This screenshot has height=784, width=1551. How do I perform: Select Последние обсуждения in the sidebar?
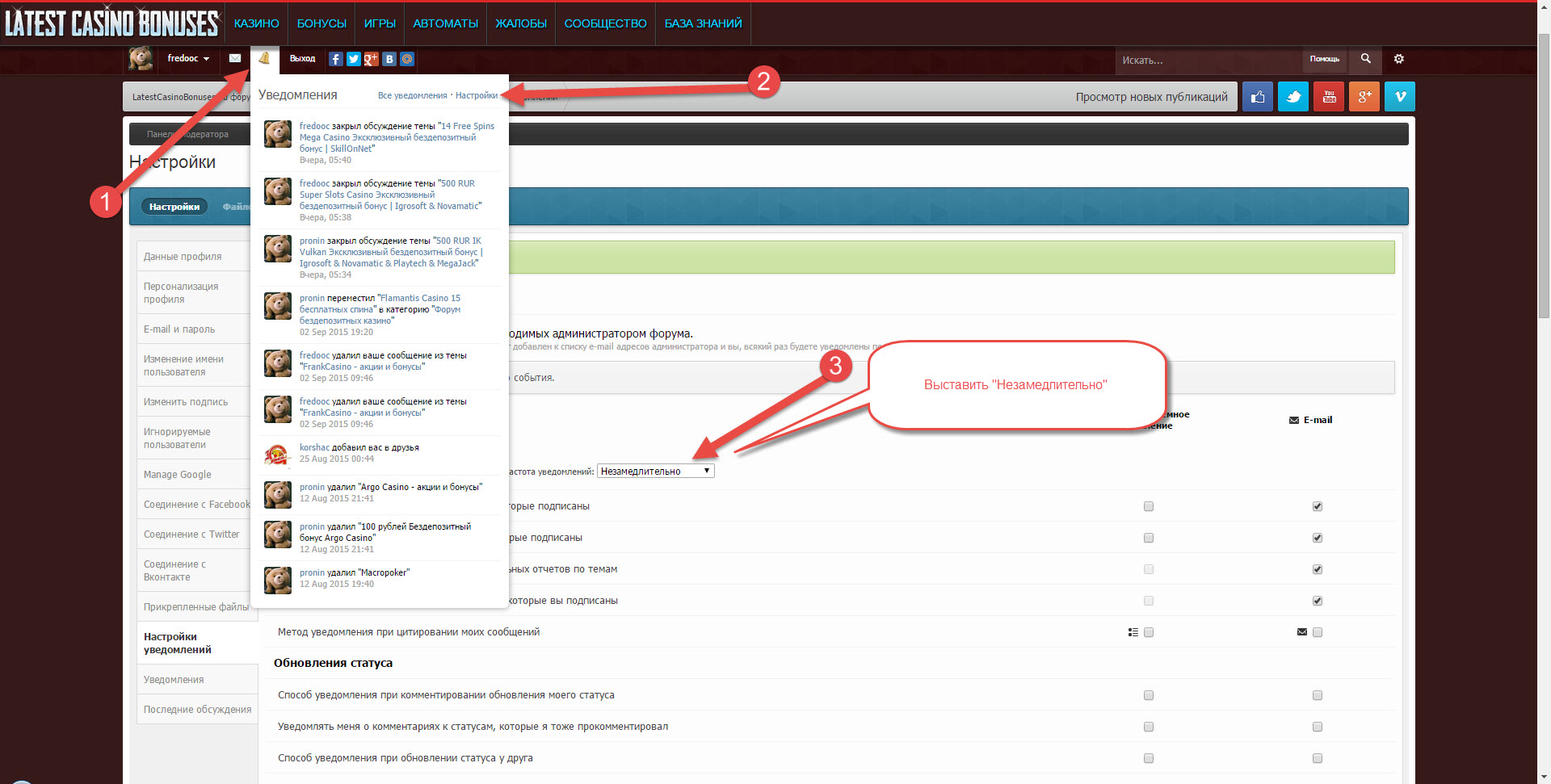point(197,710)
